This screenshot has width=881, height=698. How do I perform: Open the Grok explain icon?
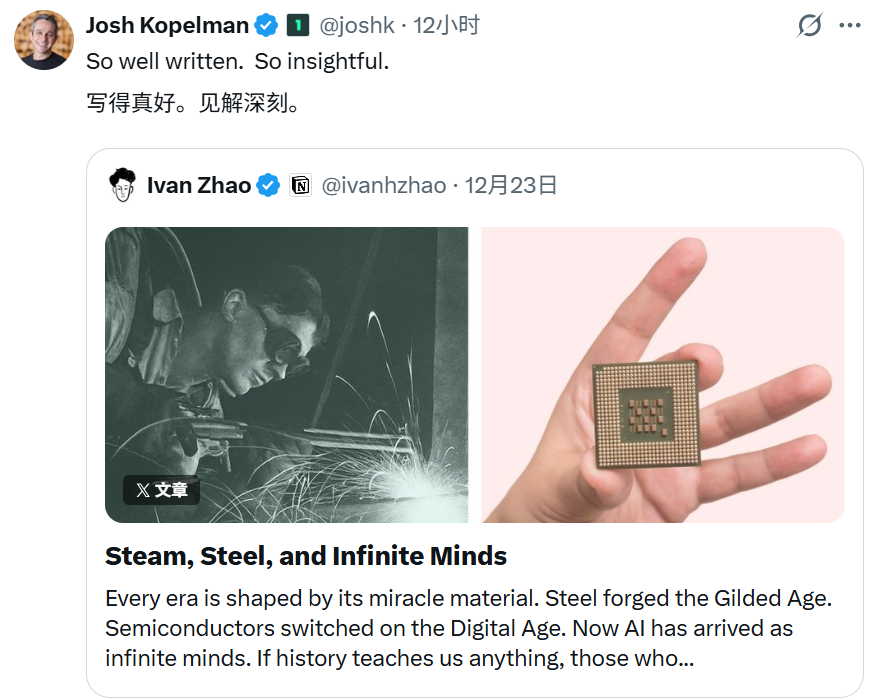click(x=809, y=26)
